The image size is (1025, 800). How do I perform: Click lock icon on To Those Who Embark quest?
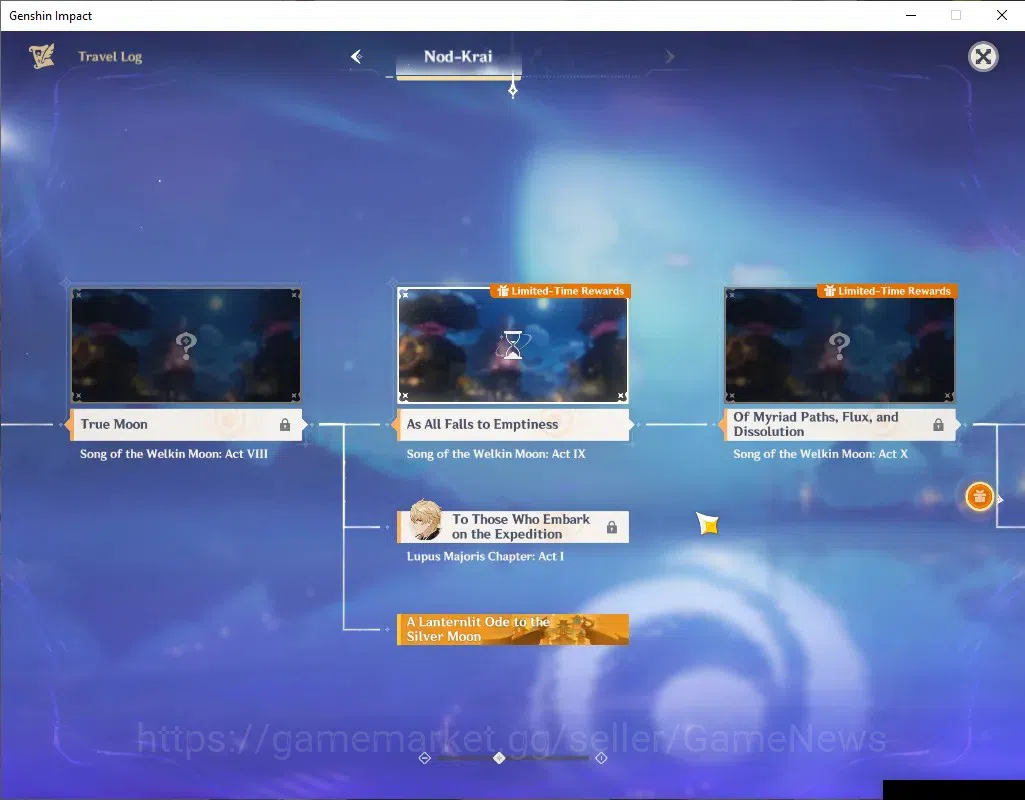tap(612, 527)
